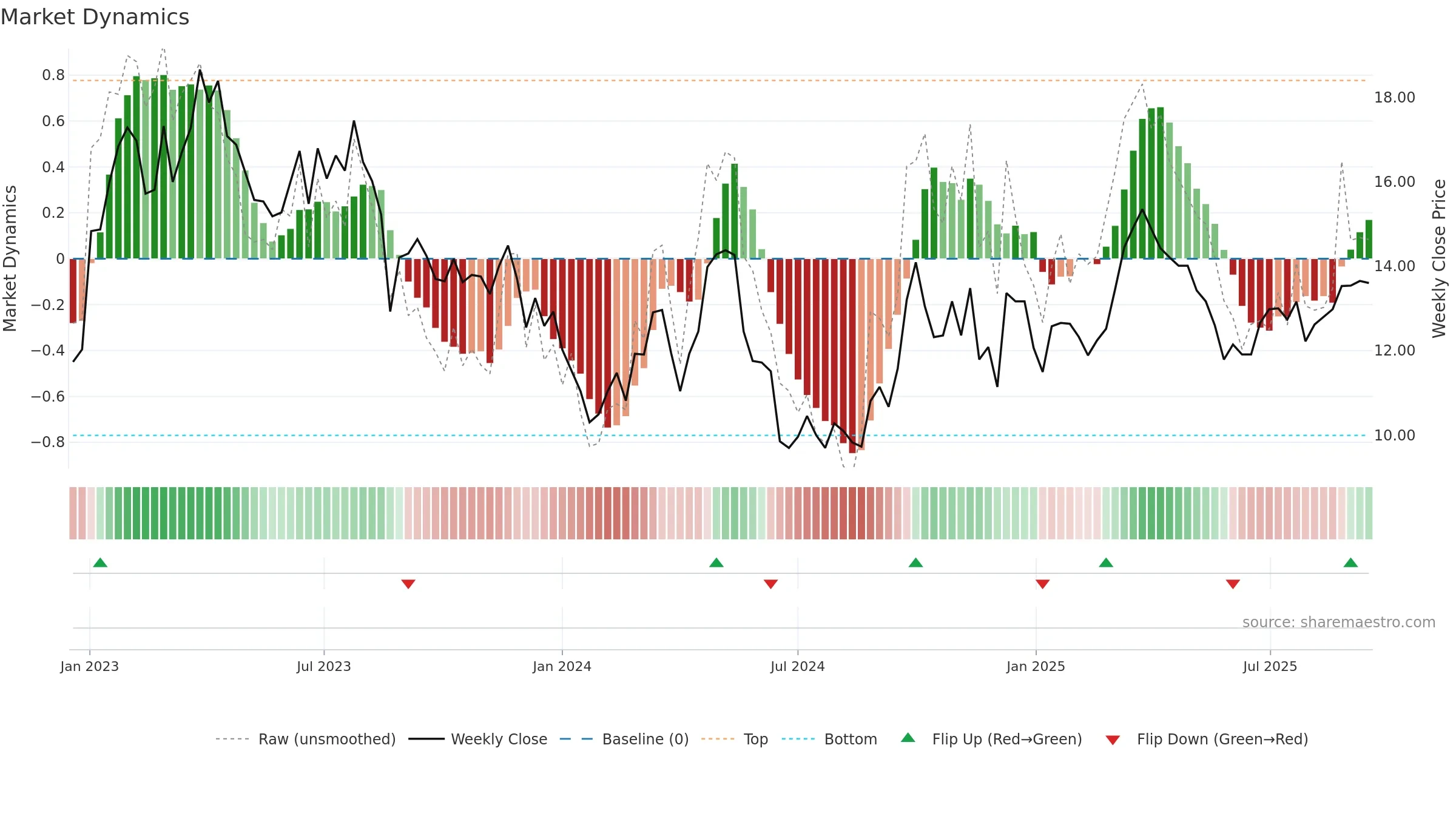Click the −0.4 left-axis tick label
Screen dimensions: 1456x819
[48, 351]
